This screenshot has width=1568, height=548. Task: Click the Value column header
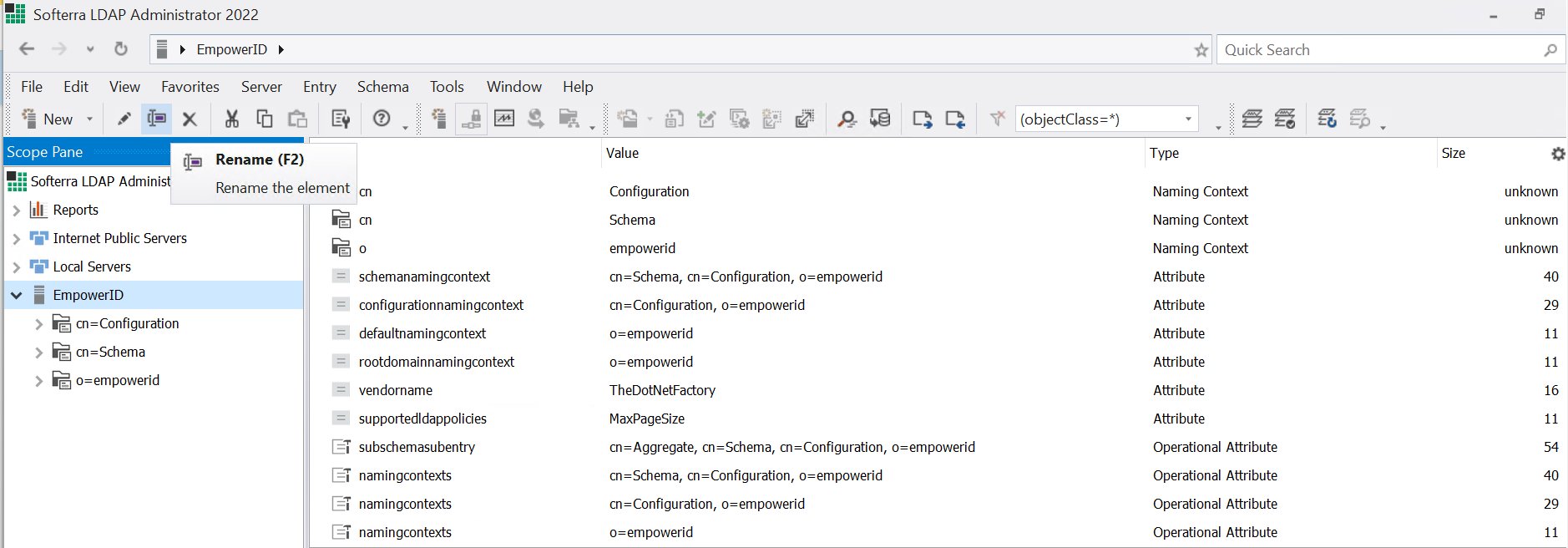pos(622,154)
